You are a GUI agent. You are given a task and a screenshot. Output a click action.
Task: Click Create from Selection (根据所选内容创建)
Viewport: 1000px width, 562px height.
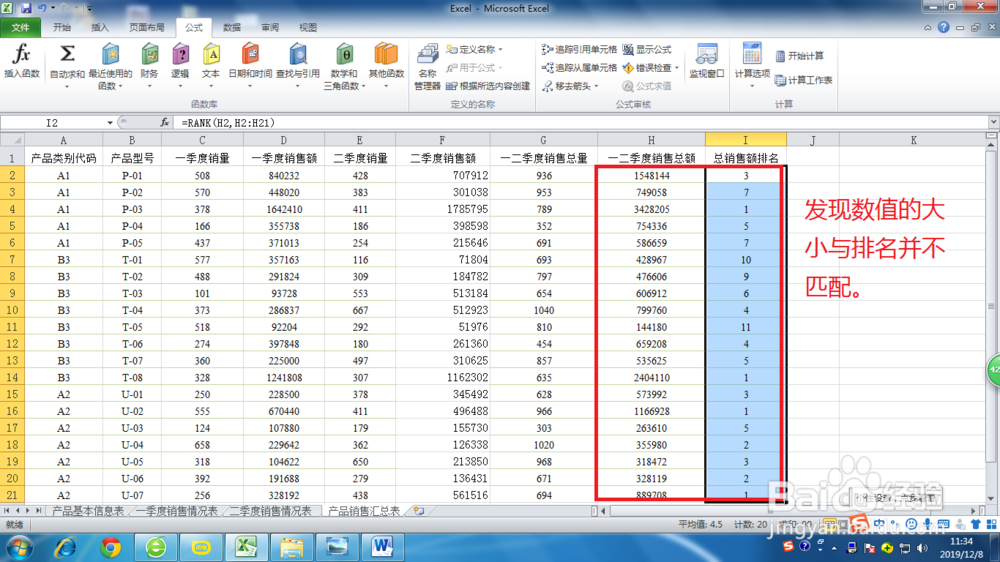point(489,86)
